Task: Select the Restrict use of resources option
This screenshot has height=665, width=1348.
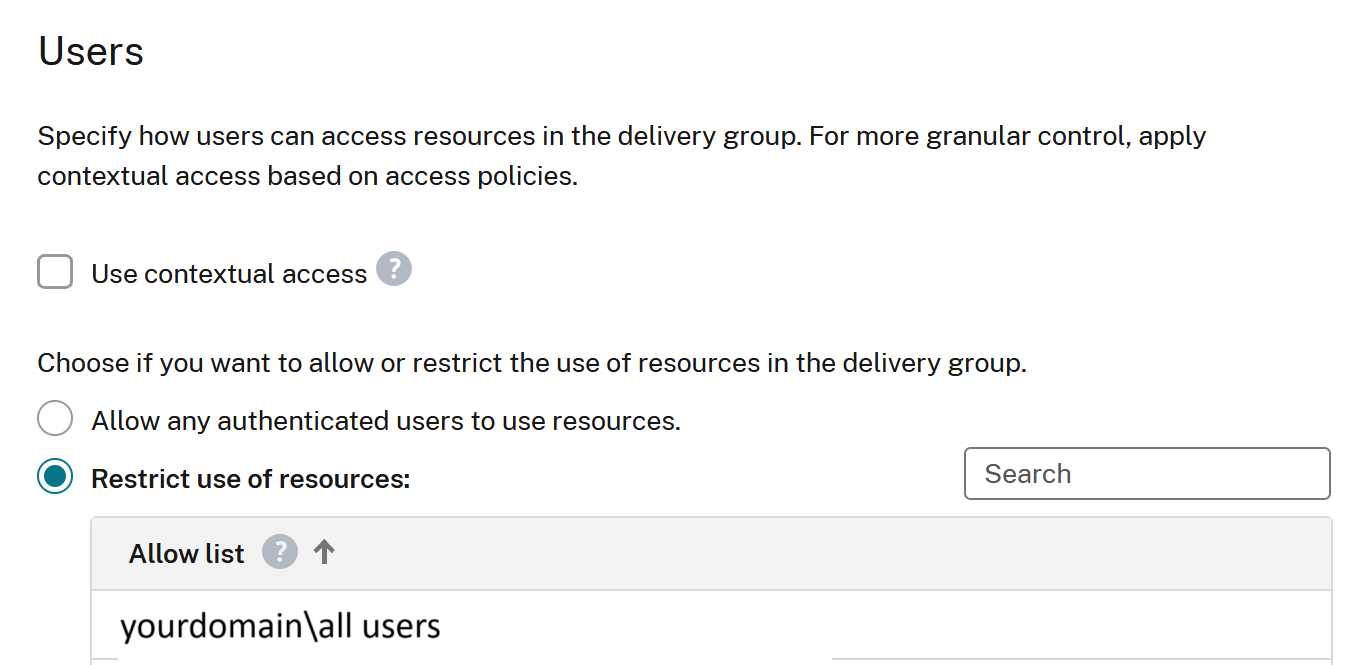Action: (55, 477)
